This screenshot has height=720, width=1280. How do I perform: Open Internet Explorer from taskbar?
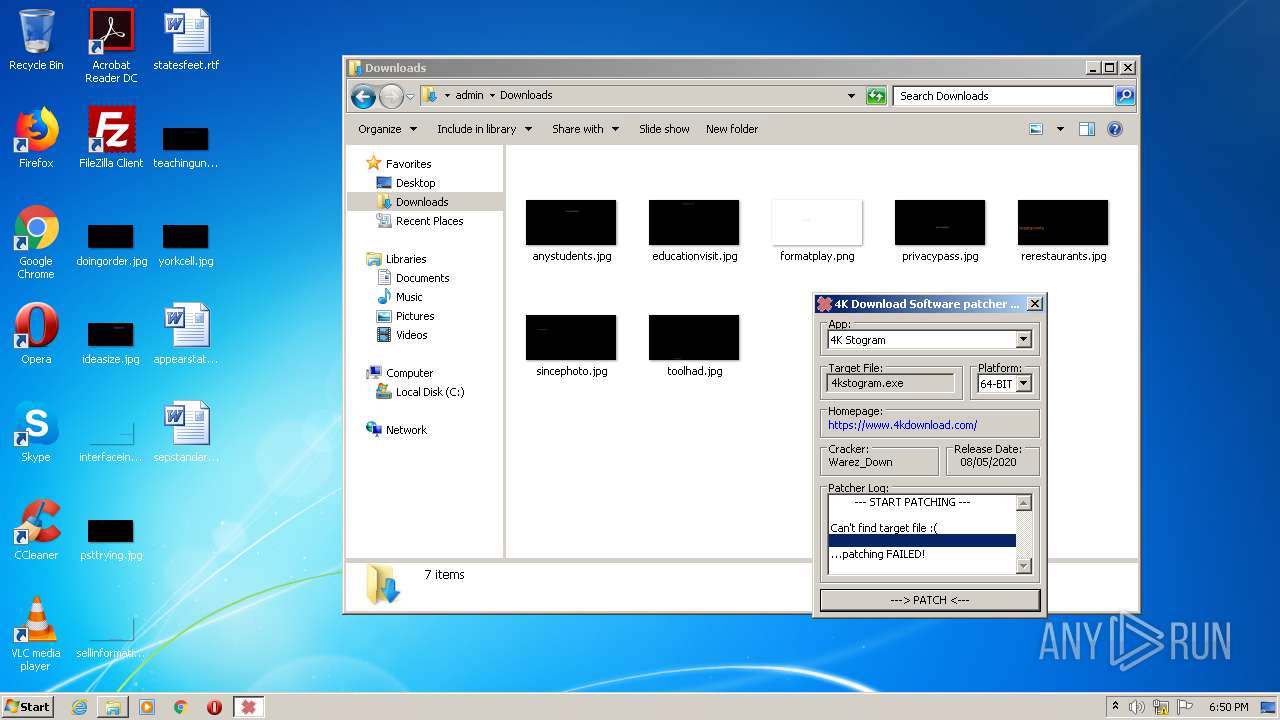coord(79,707)
